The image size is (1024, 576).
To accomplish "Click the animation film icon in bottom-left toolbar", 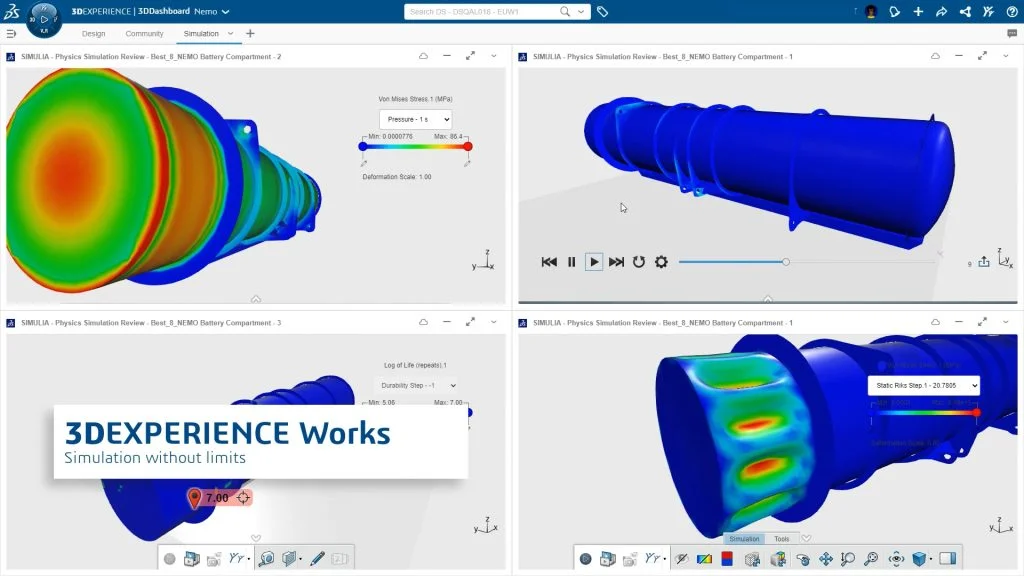I will (191, 559).
